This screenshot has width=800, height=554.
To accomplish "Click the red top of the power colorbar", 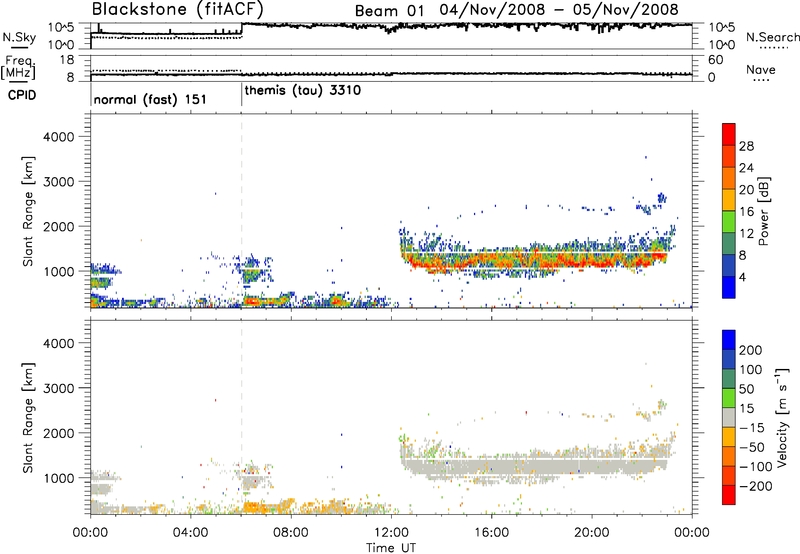I will [x=729, y=132].
